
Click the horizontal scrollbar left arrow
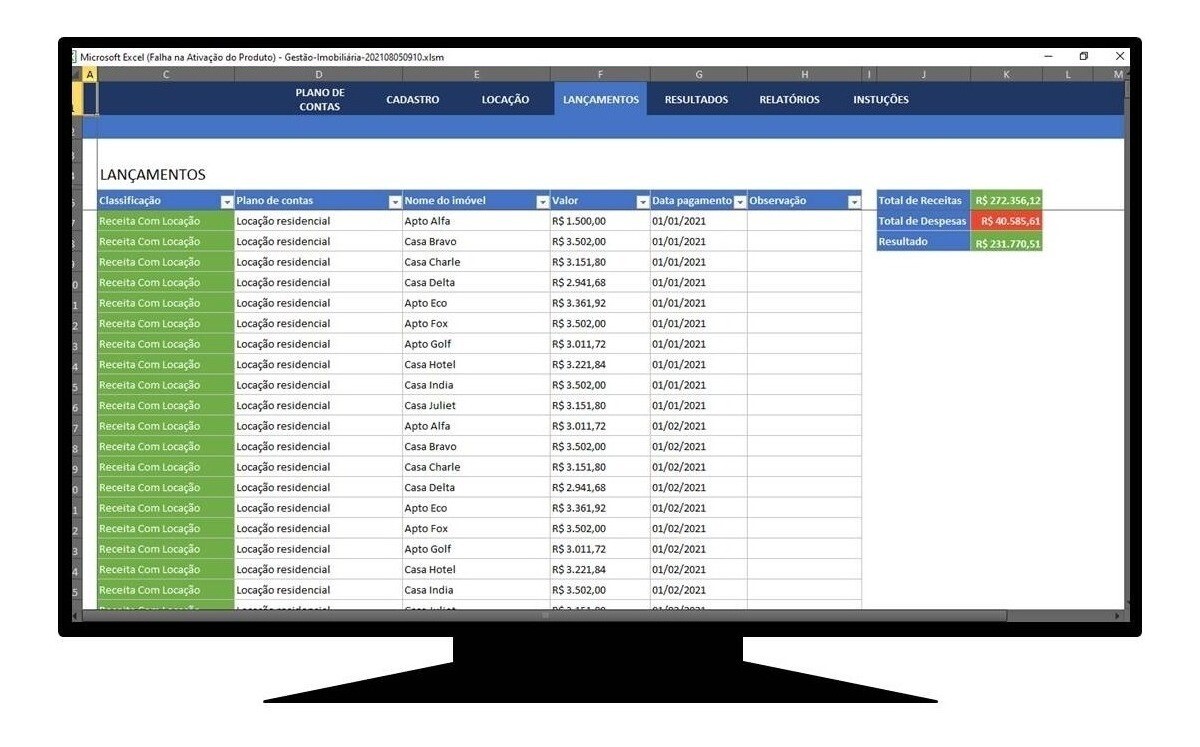coord(76,616)
